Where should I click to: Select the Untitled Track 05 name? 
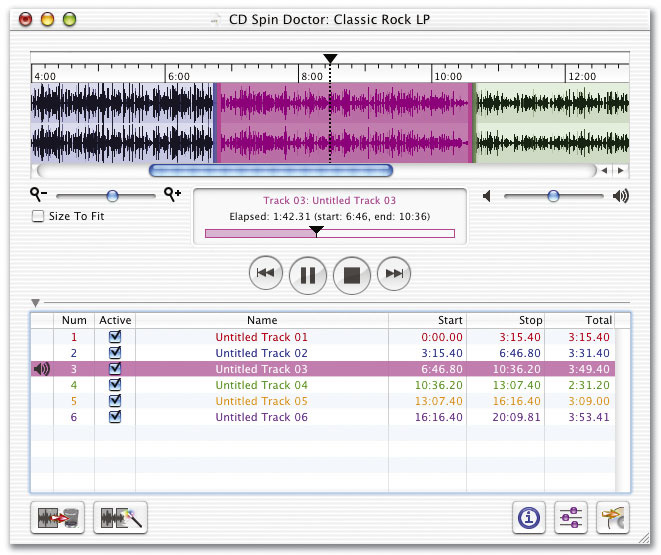261,401
